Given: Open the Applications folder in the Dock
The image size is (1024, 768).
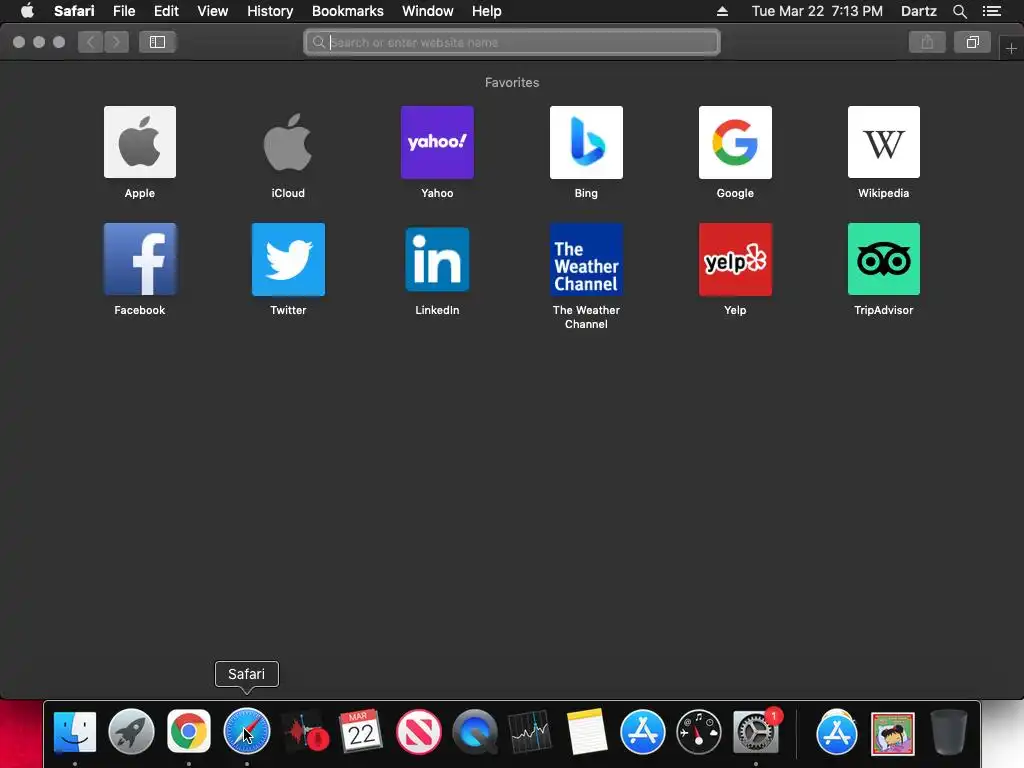Looking at the screenshot, I should click(x=837, y=731).
